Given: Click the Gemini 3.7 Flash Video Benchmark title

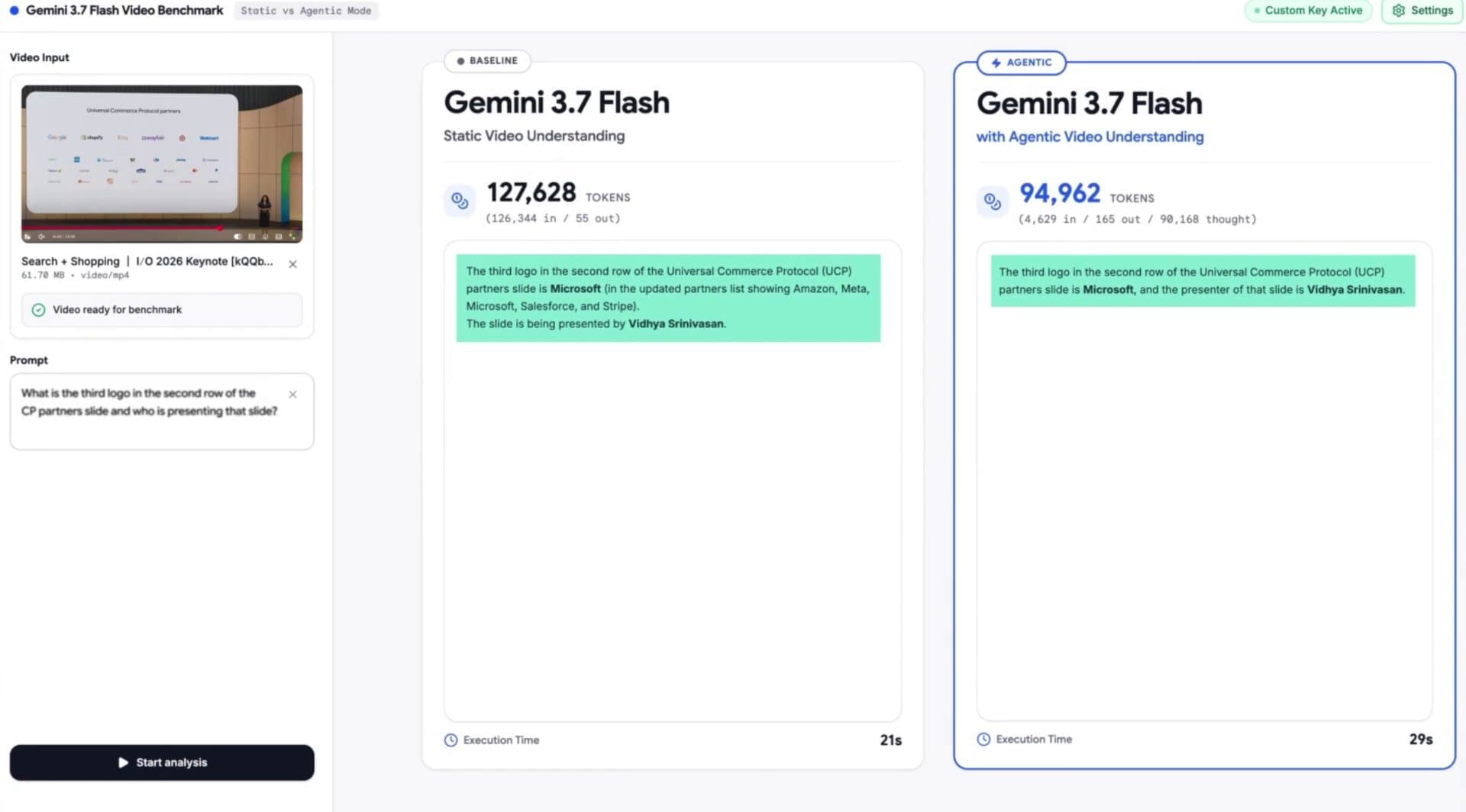Looking at the screenshot, I should point(124,11).
